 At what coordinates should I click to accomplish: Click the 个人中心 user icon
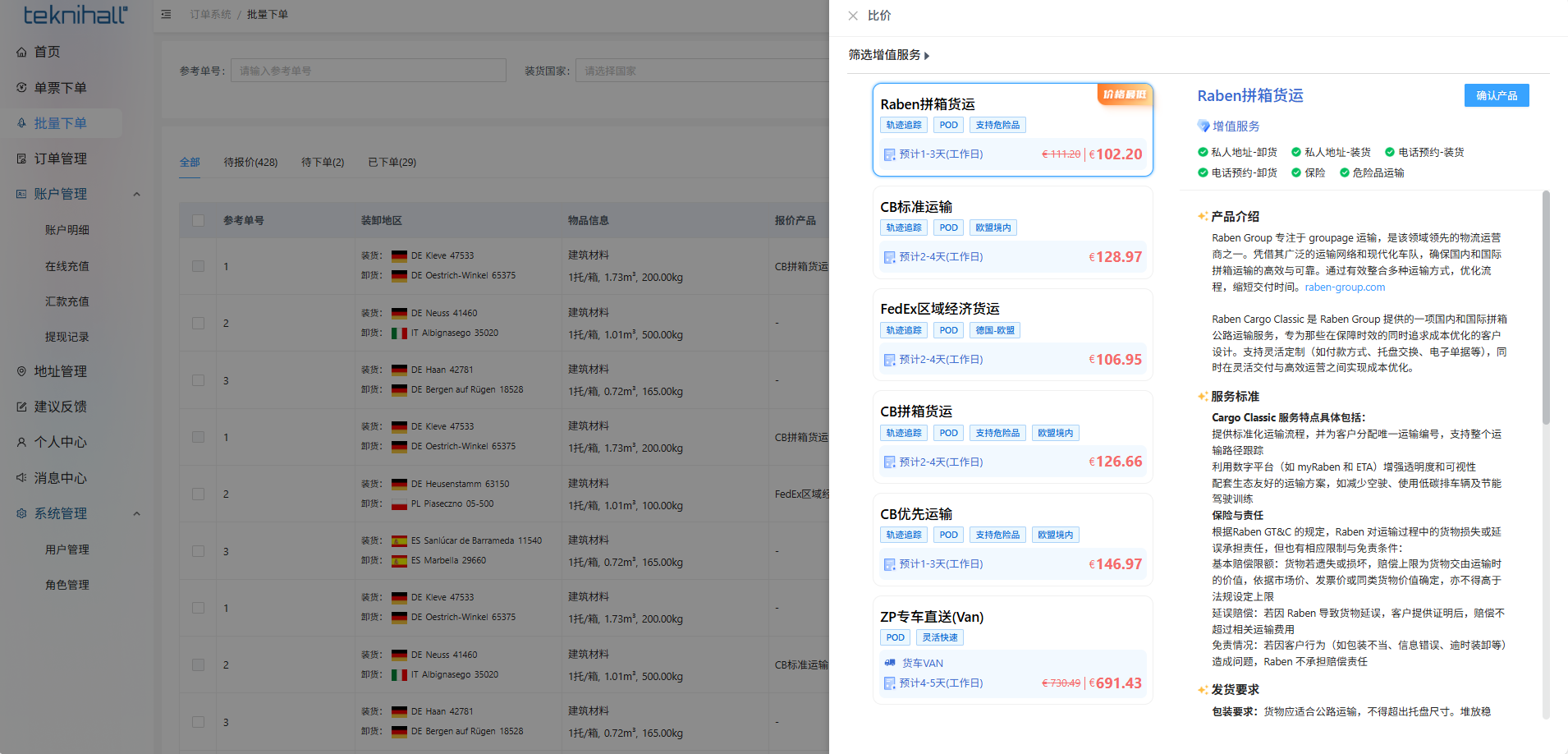click(21, 442)
